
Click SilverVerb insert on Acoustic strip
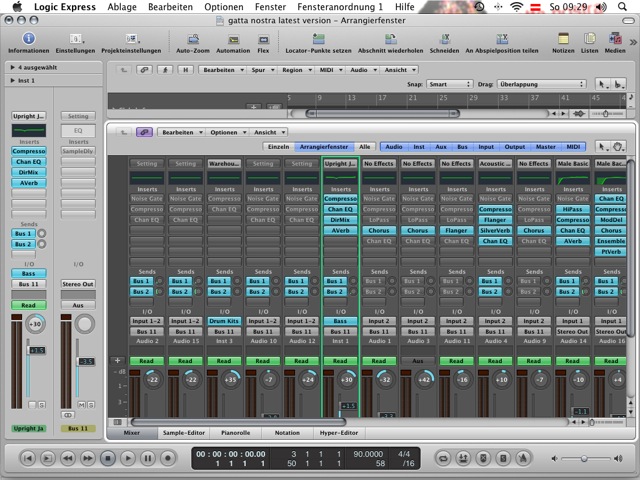pos(495,230)
